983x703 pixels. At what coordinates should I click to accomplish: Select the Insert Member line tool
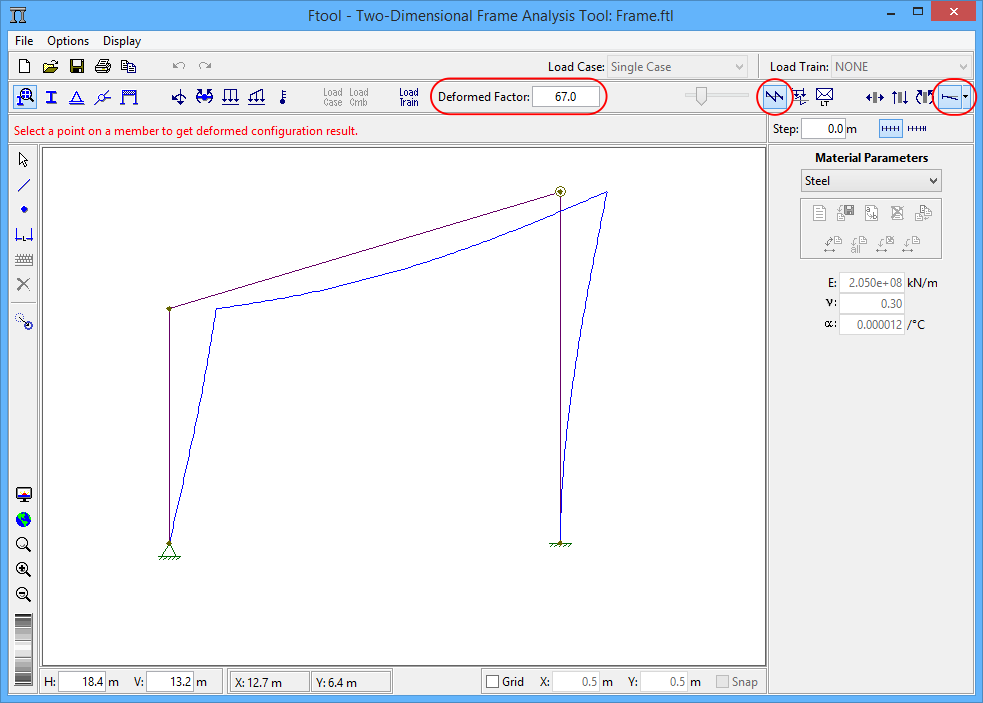(x=24, y=185)
